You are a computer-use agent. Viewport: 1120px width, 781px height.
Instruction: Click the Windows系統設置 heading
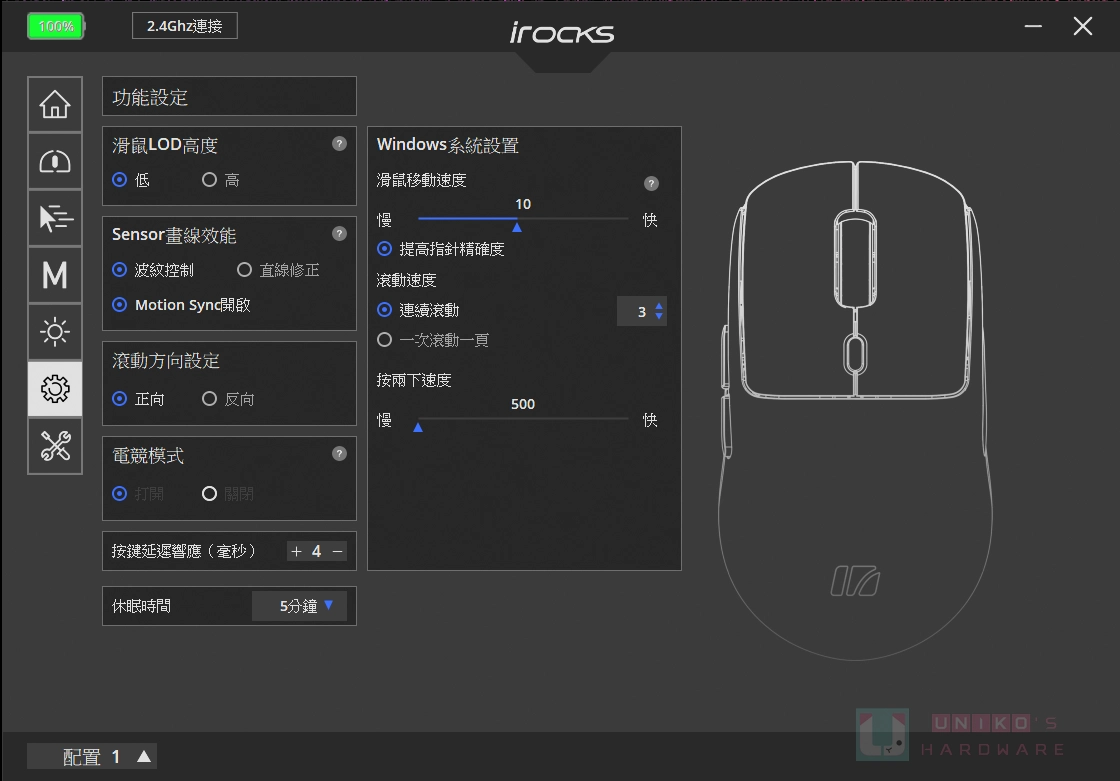coord(448,145)
